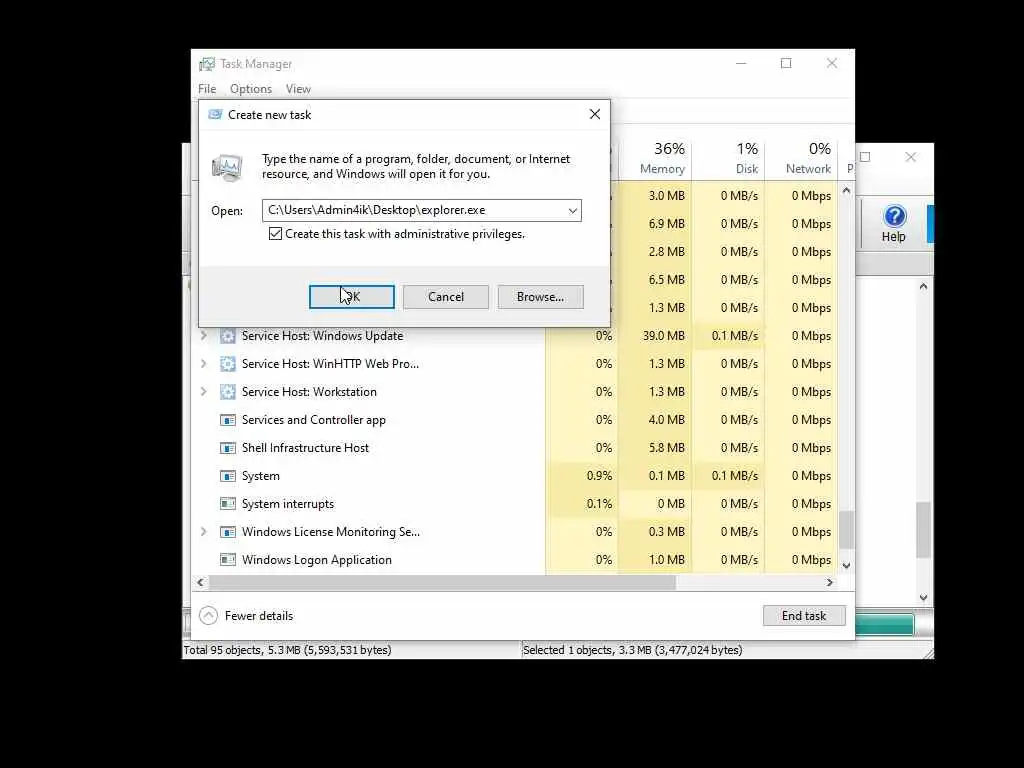Open the dropdown arrow of the Open field
1024x768 pixels.
coord(572,210)
